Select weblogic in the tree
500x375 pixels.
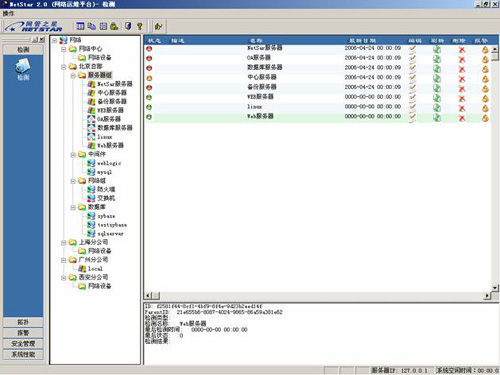109,163
